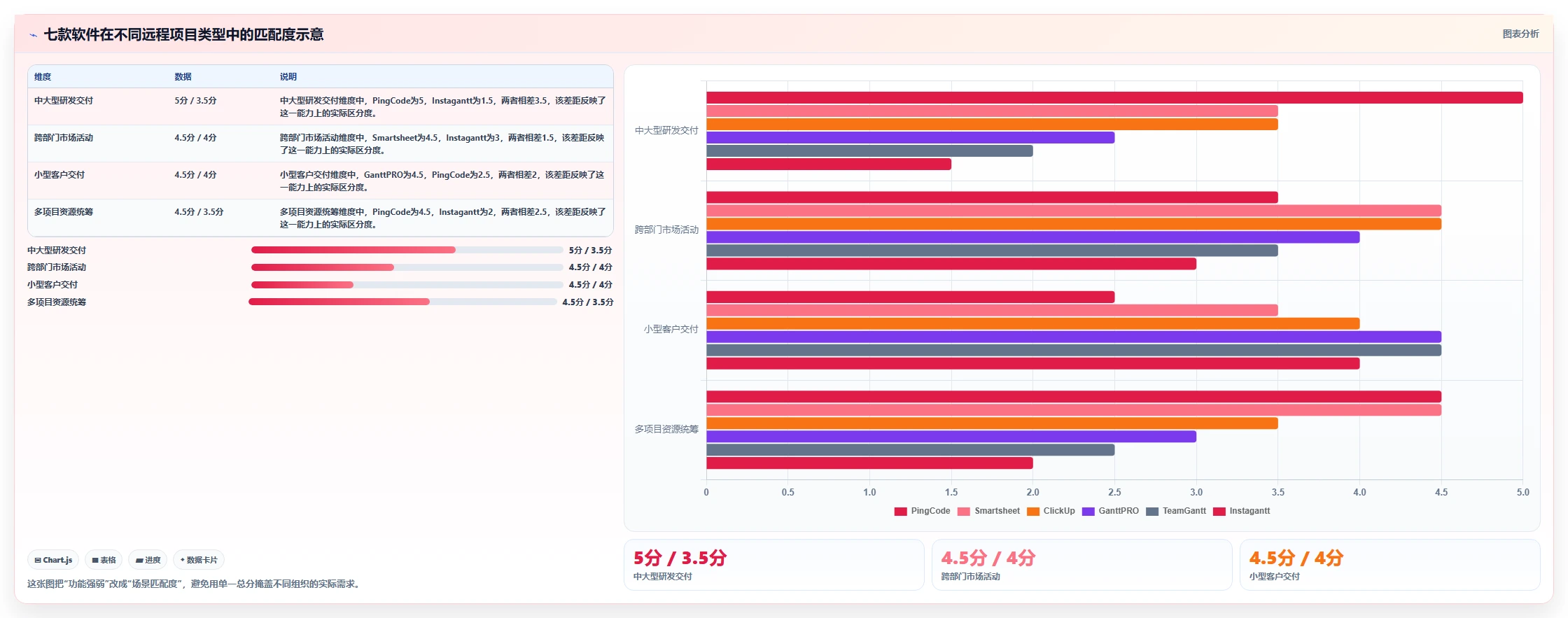
Task: Click the pink Smartsheet bar in 小型客户交付 group
Action: coord(992,310)
